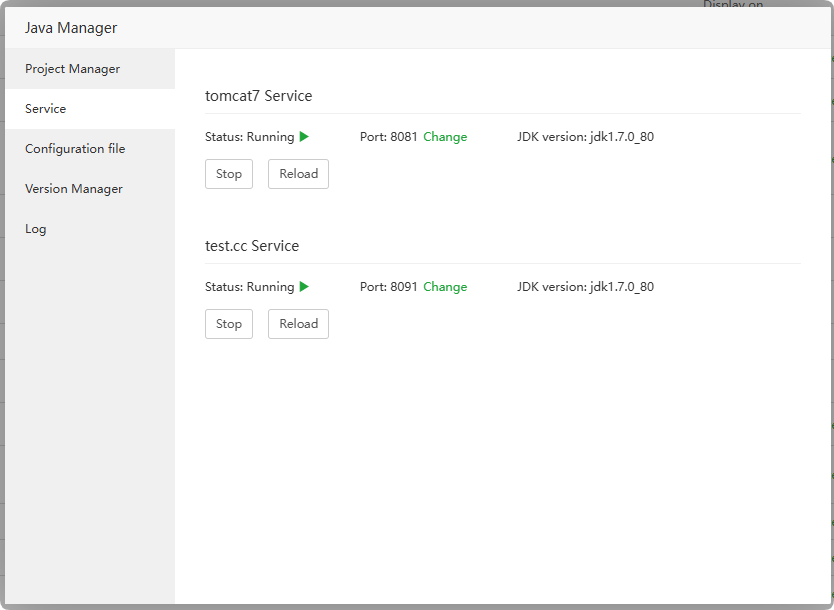Change the port 8091 for test.cc
The height and width of the screenshot is (610, 834).
[x=445, y=287]
